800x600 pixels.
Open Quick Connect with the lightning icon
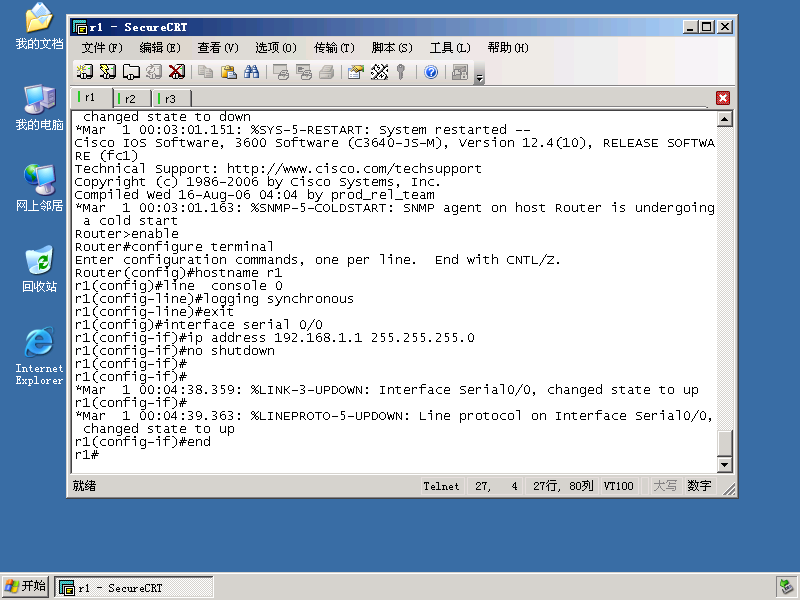click(108, 72)
